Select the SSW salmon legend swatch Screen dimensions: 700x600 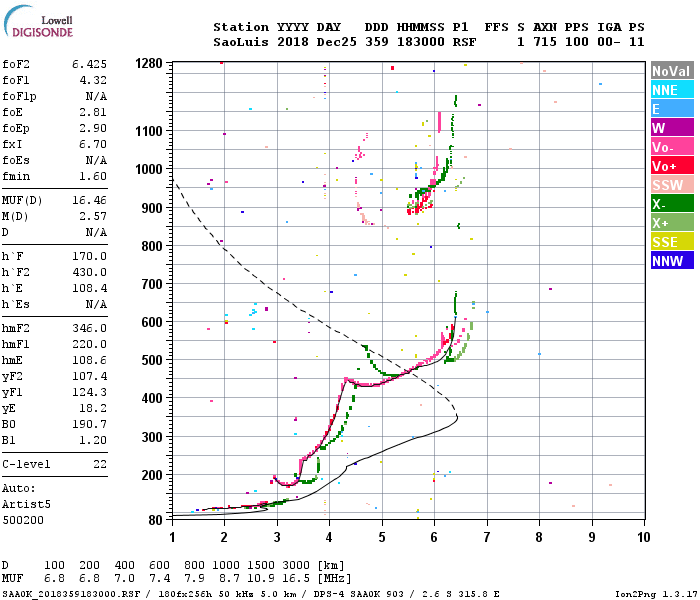672,185
